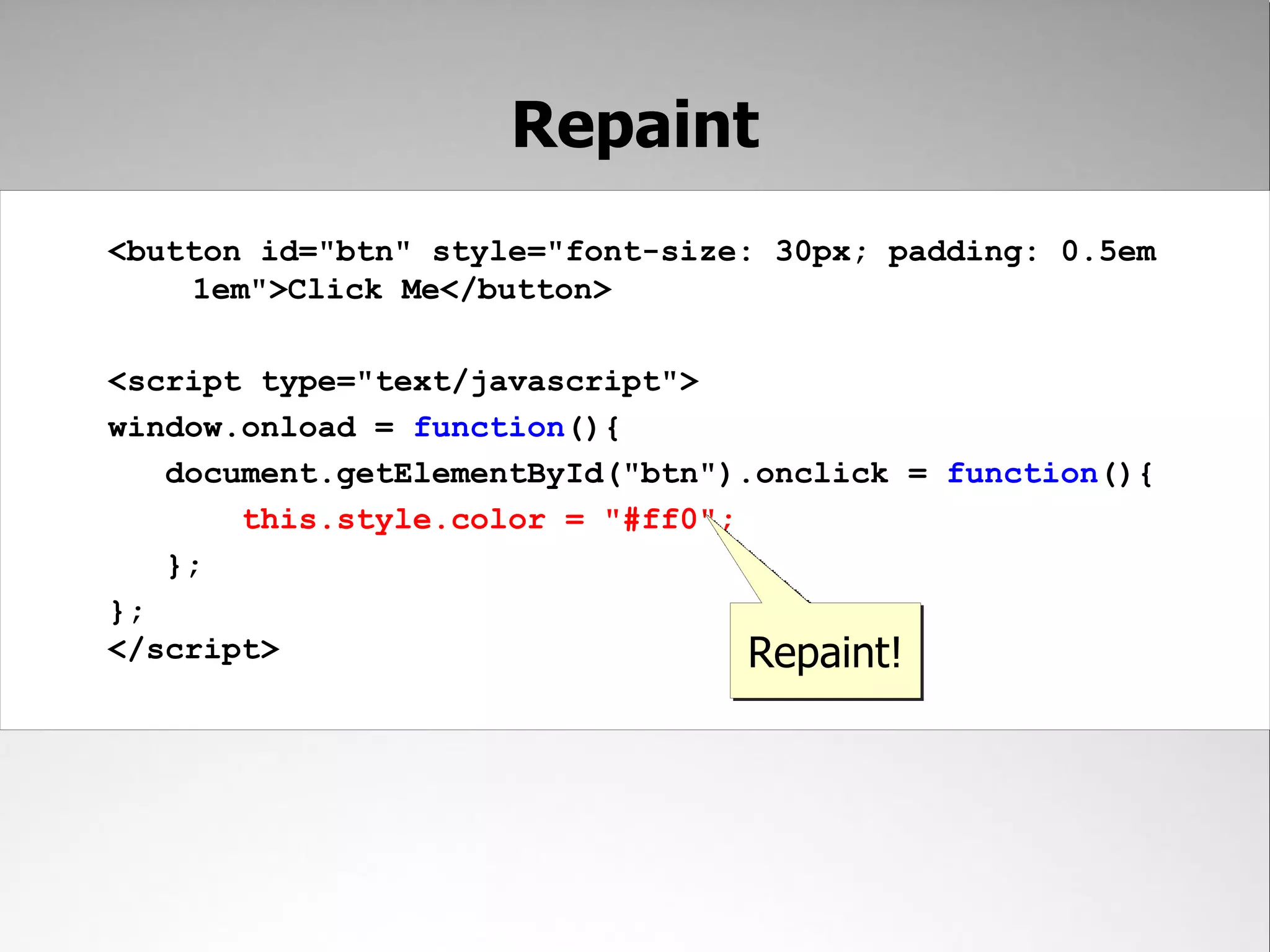Click the unindented "};" above </script>
Image resolution: width=1270 pixels, height=952 pixels.
click(127, 611)
